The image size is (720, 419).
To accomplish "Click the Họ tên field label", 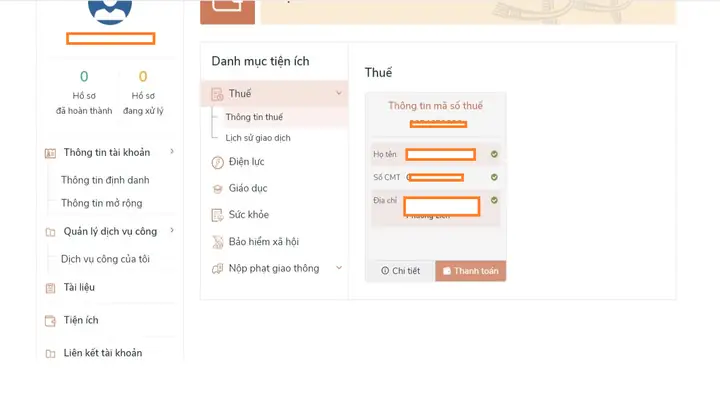I will (x=385, y=154).
